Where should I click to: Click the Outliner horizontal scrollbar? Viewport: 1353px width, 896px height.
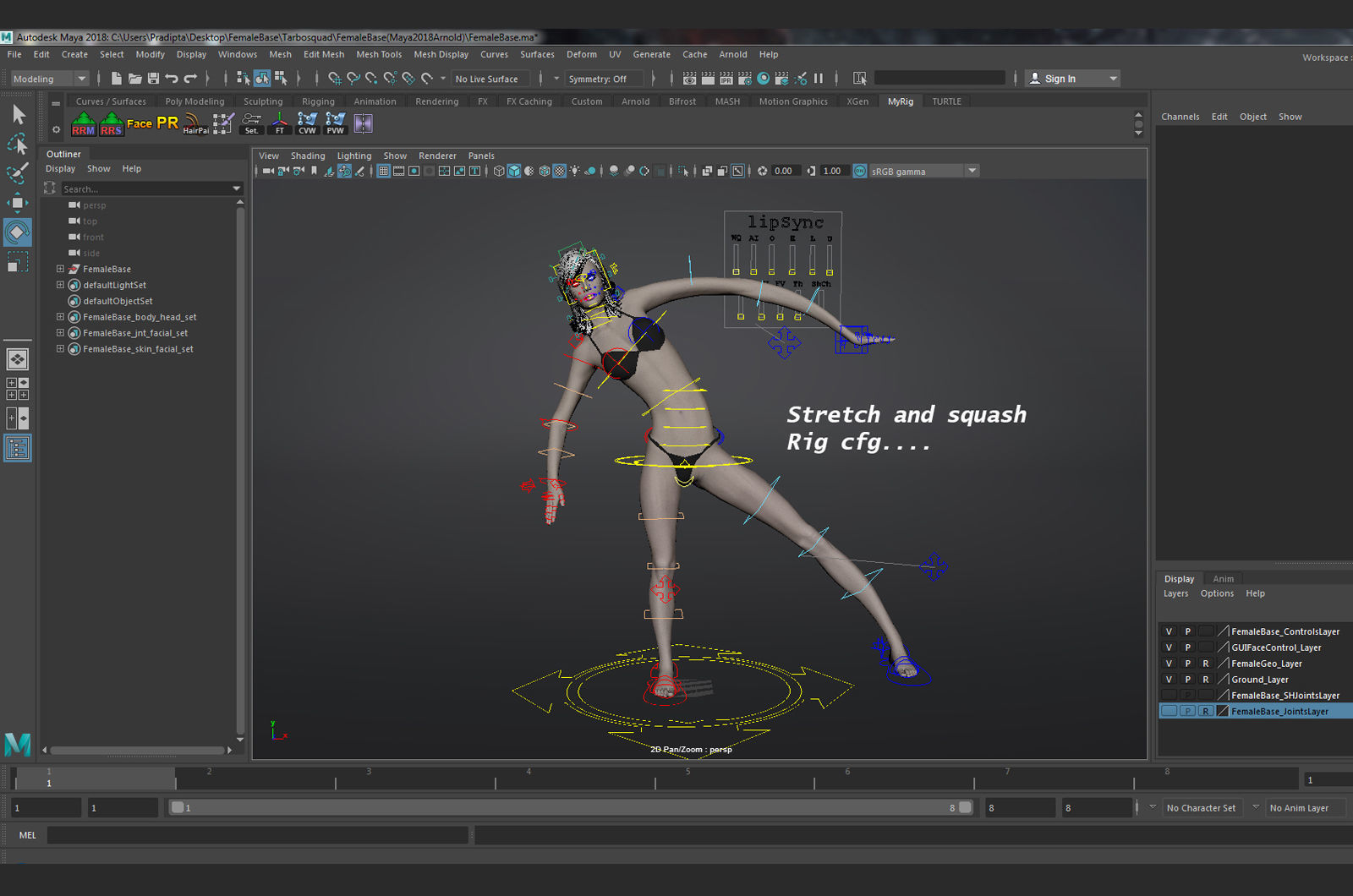click(x=139, y=750)
